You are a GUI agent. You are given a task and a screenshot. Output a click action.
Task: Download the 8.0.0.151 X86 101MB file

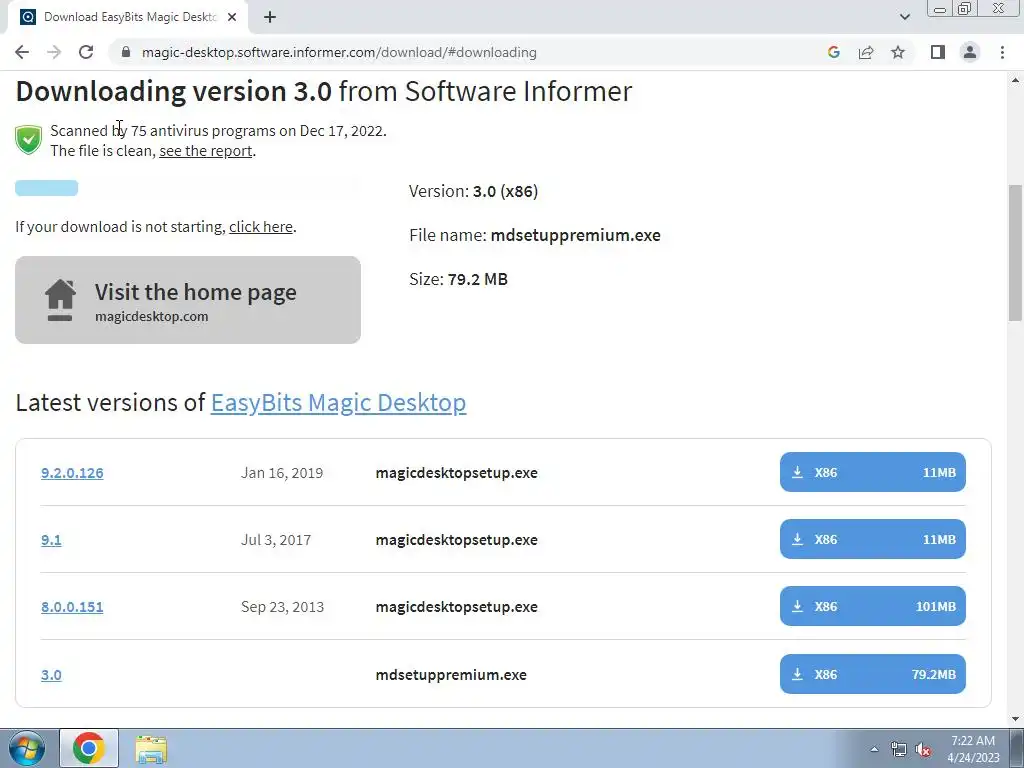tap(872, 606)
